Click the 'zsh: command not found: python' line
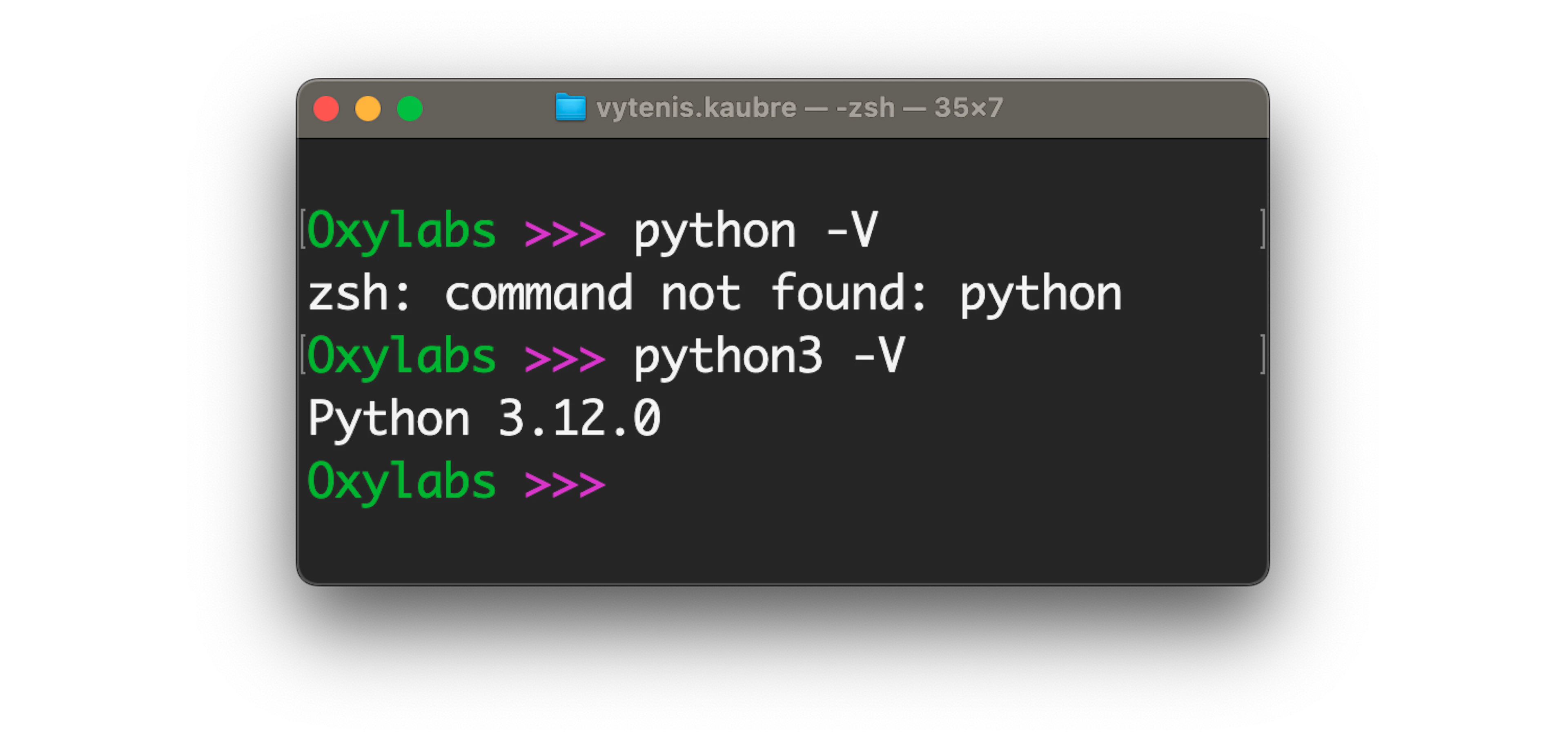The image size is (1568, 740). (715, 295)
